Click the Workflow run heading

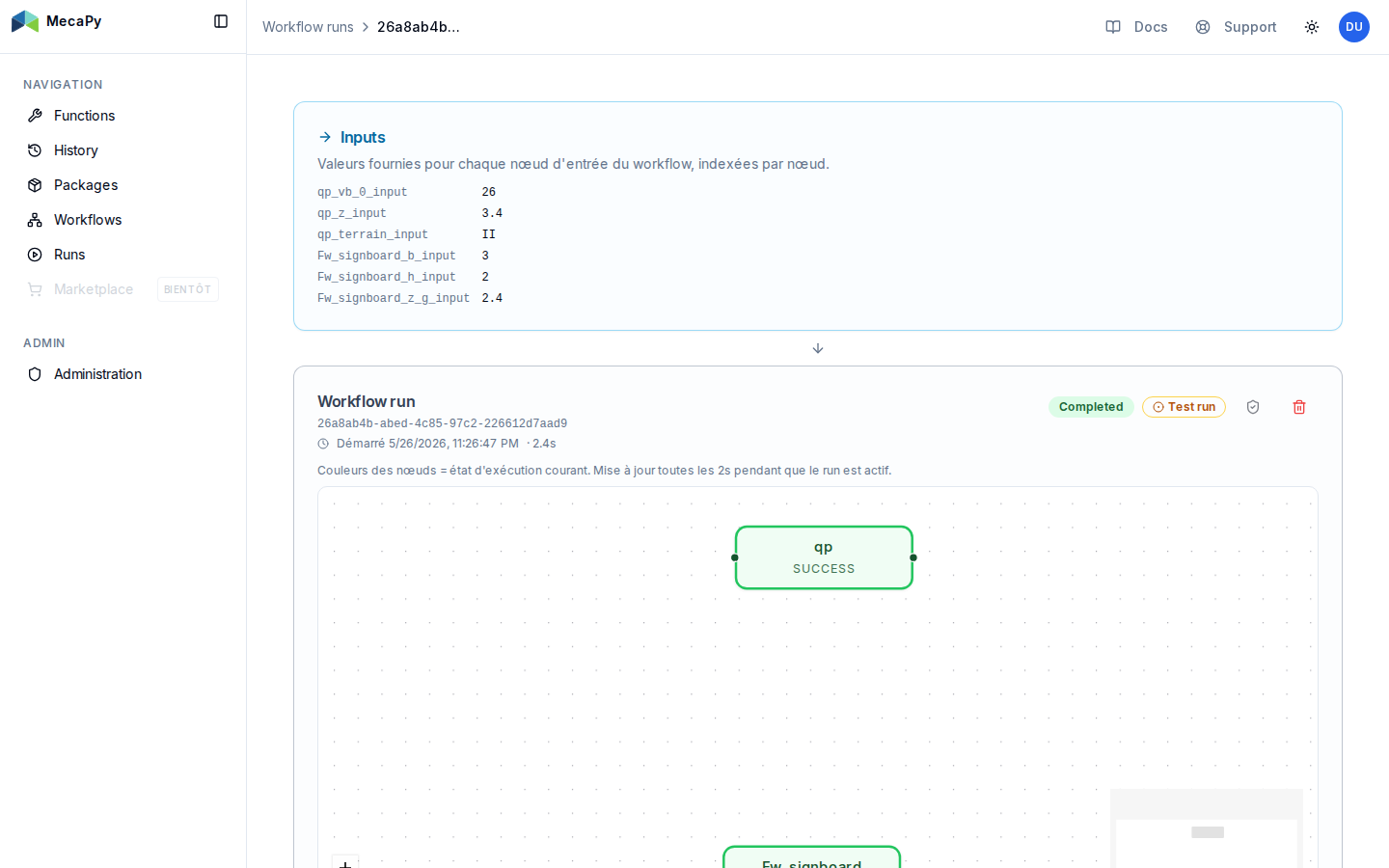tap(367, 401)
